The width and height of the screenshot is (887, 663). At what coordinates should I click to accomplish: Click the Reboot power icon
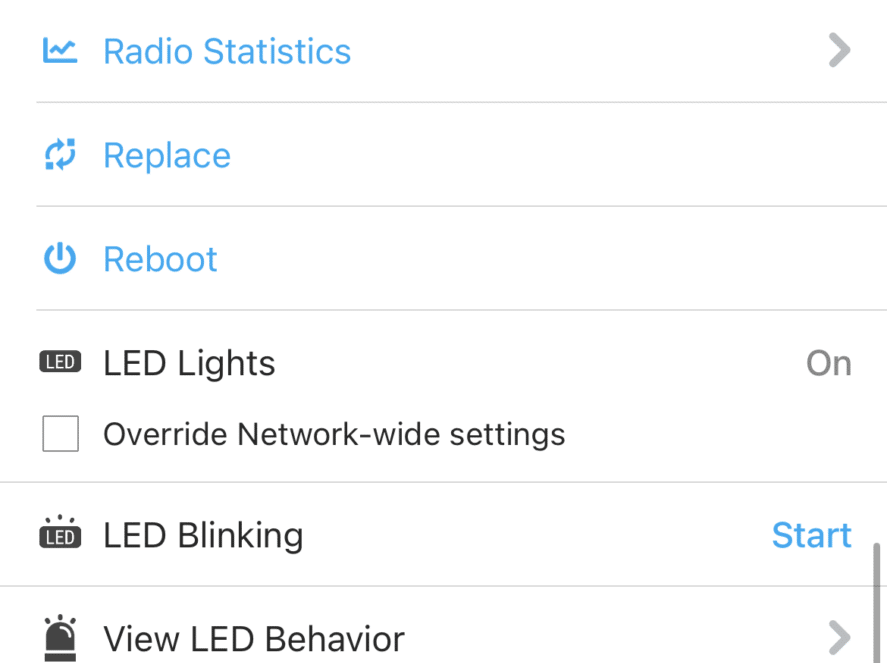[x=60, y=259]
